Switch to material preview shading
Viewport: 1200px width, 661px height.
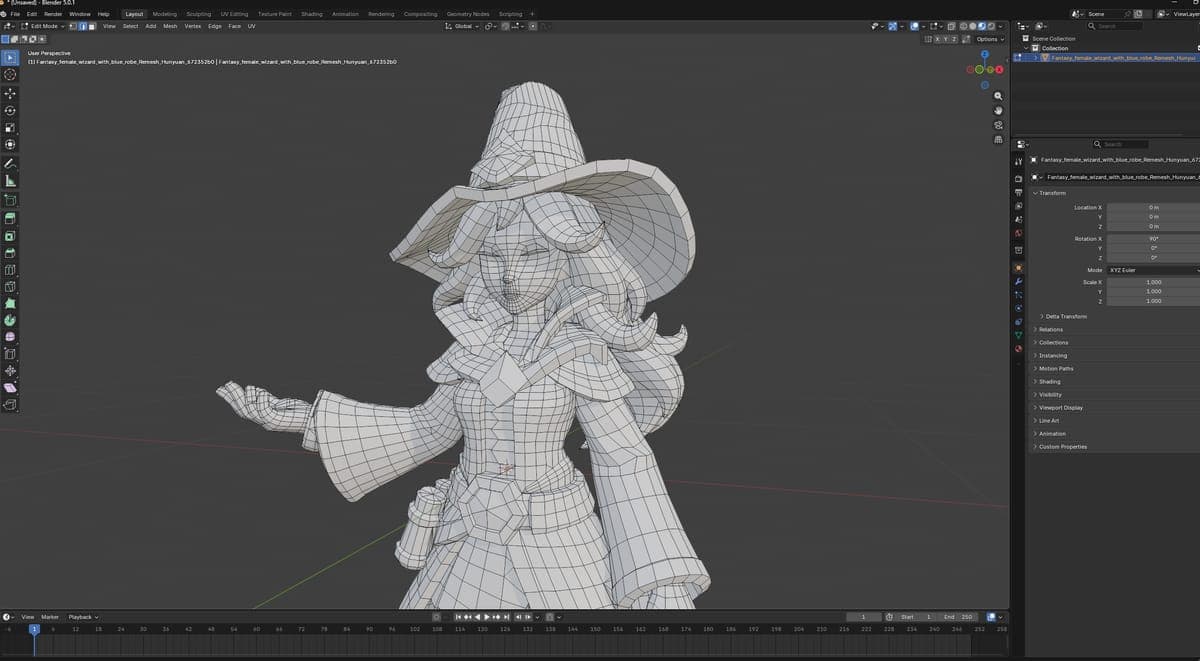pos(982,26)
